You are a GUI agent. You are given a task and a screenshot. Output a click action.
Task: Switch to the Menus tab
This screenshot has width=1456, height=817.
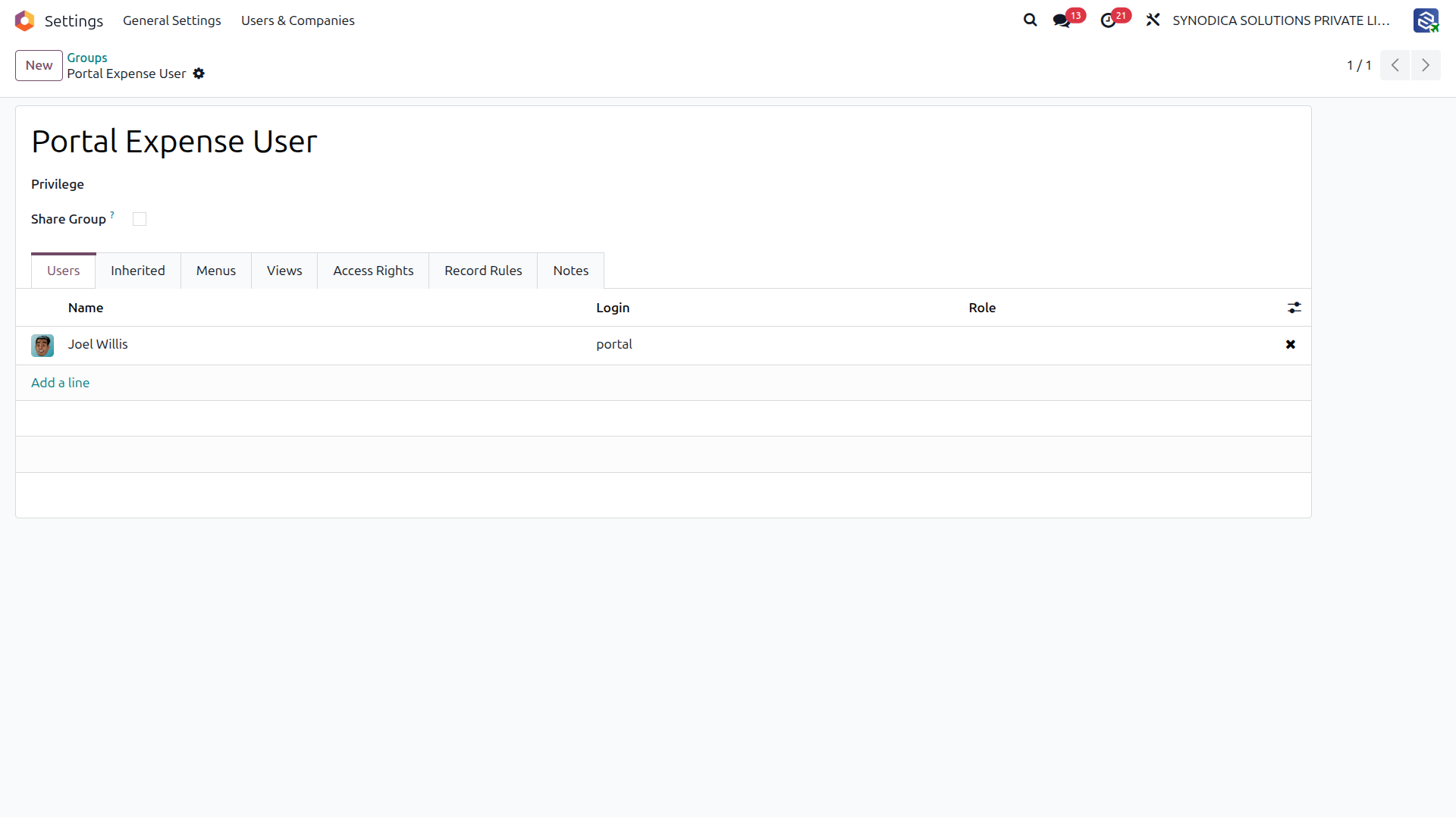click(216, 271)
